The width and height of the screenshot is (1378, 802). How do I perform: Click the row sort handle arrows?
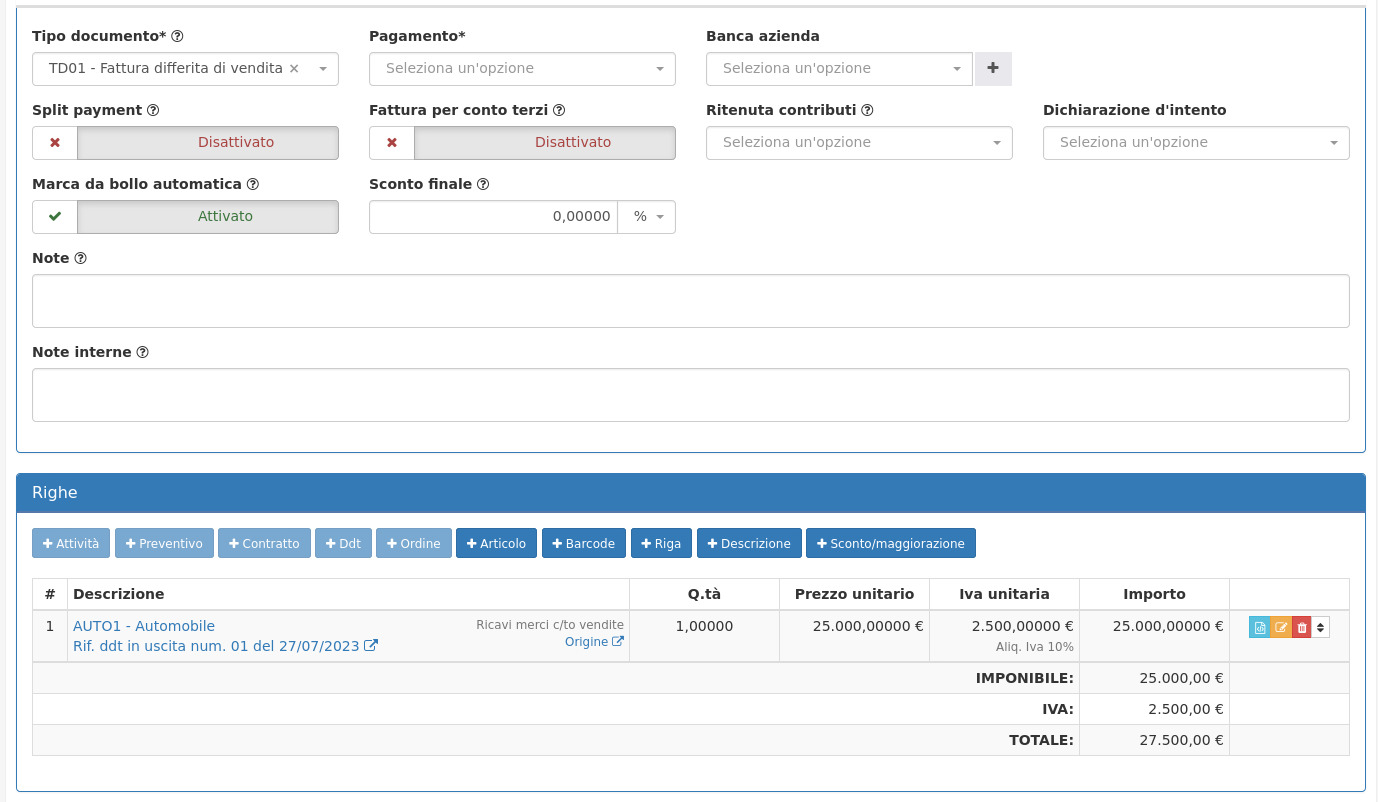[1320, 627]
